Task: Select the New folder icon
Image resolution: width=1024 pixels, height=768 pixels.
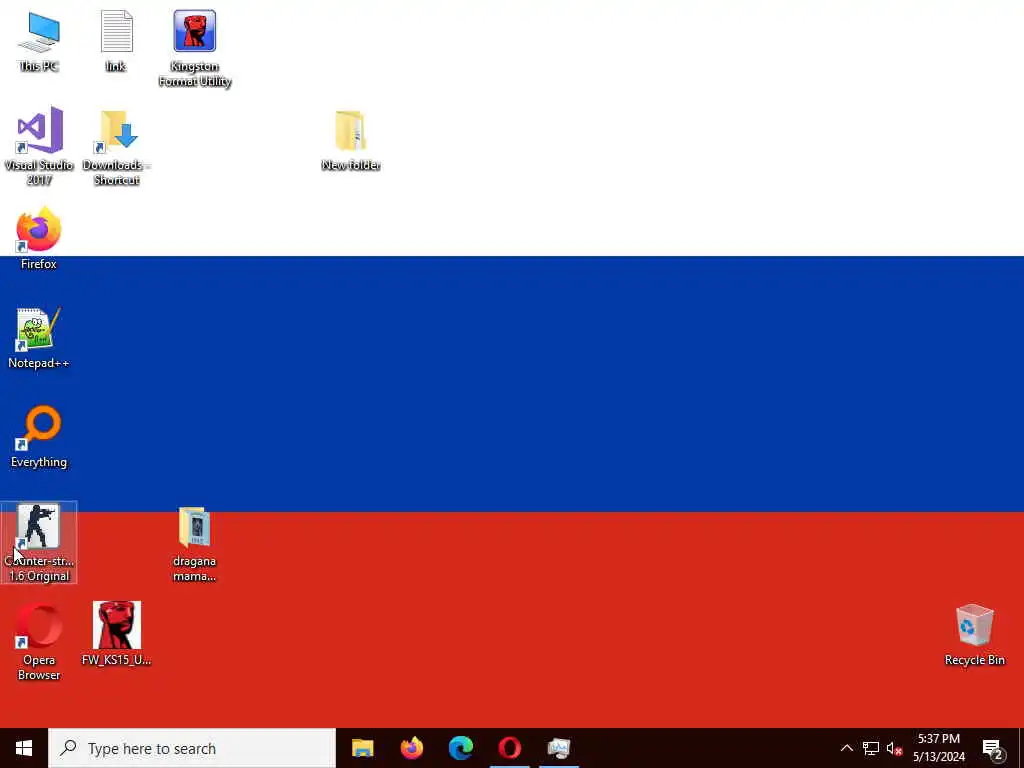Action: tap(351, 140)
